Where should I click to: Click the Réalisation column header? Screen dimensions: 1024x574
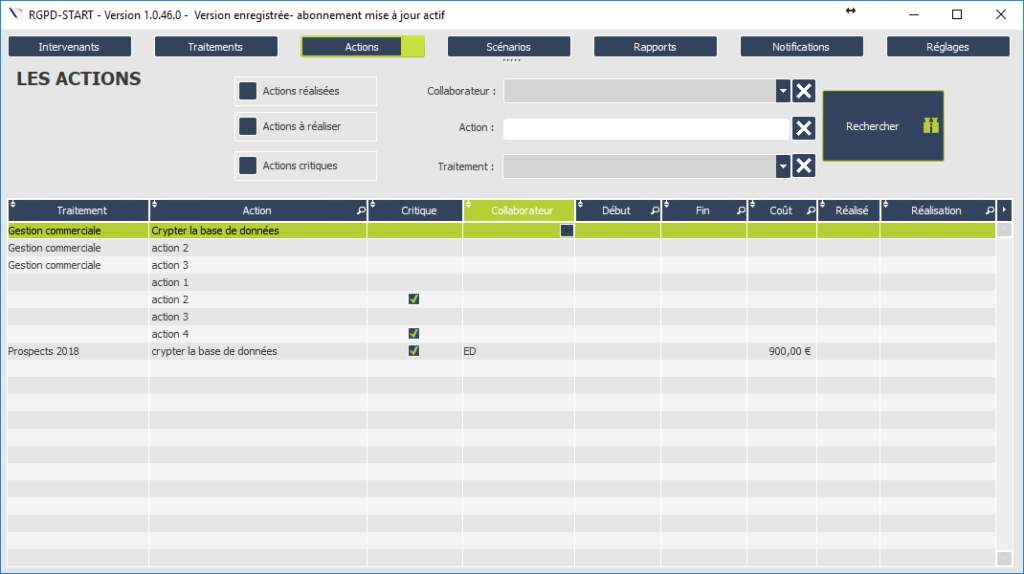938,210
